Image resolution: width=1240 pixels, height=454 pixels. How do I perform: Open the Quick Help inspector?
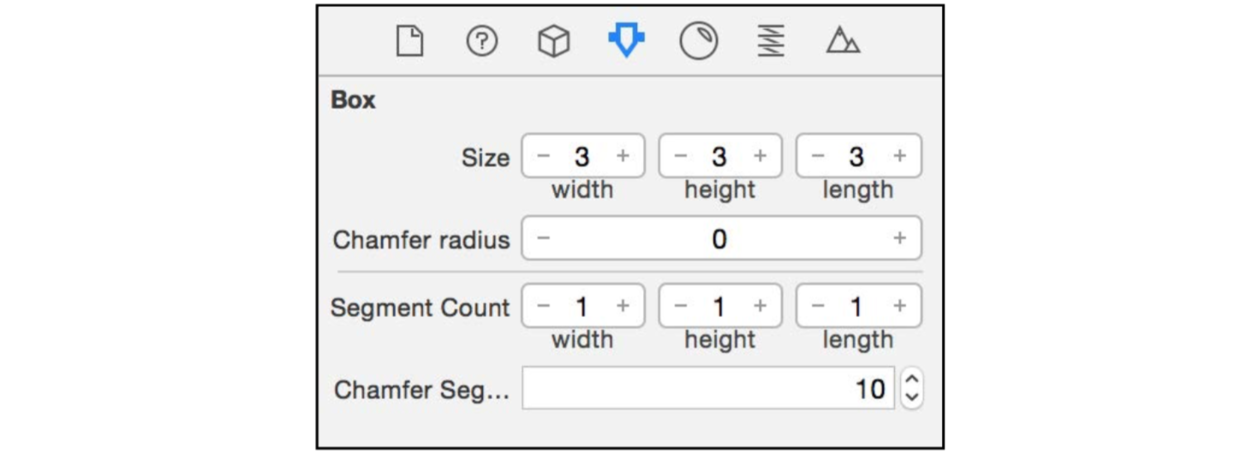482,42
